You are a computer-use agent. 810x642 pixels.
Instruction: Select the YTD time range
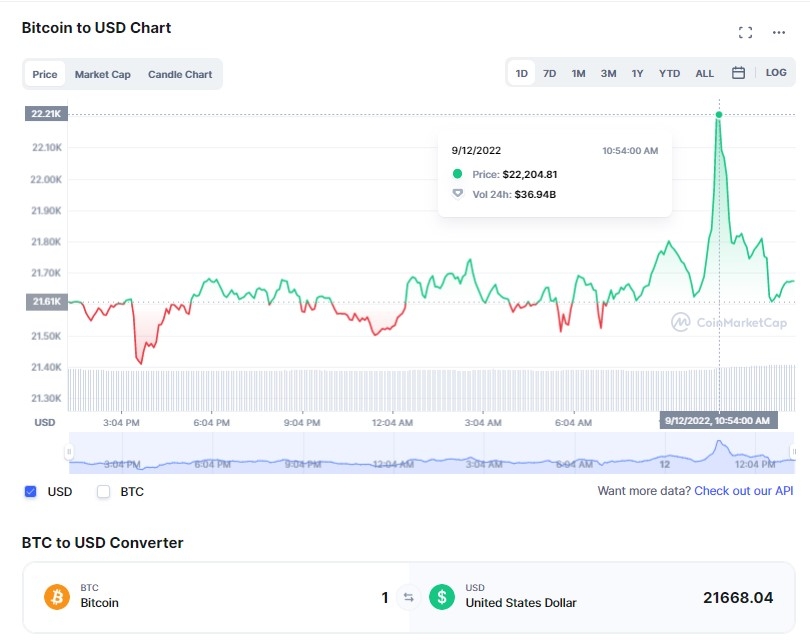(x=669, y=73)
